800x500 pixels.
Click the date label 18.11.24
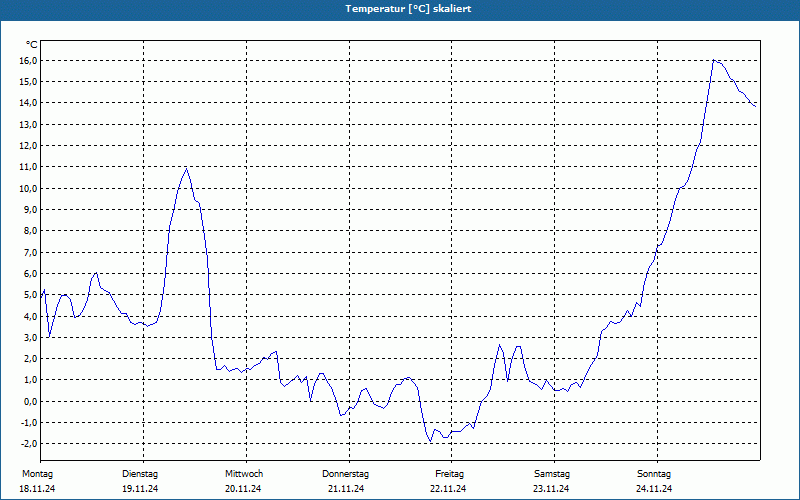pyautogui.click(x=37, y=489)
